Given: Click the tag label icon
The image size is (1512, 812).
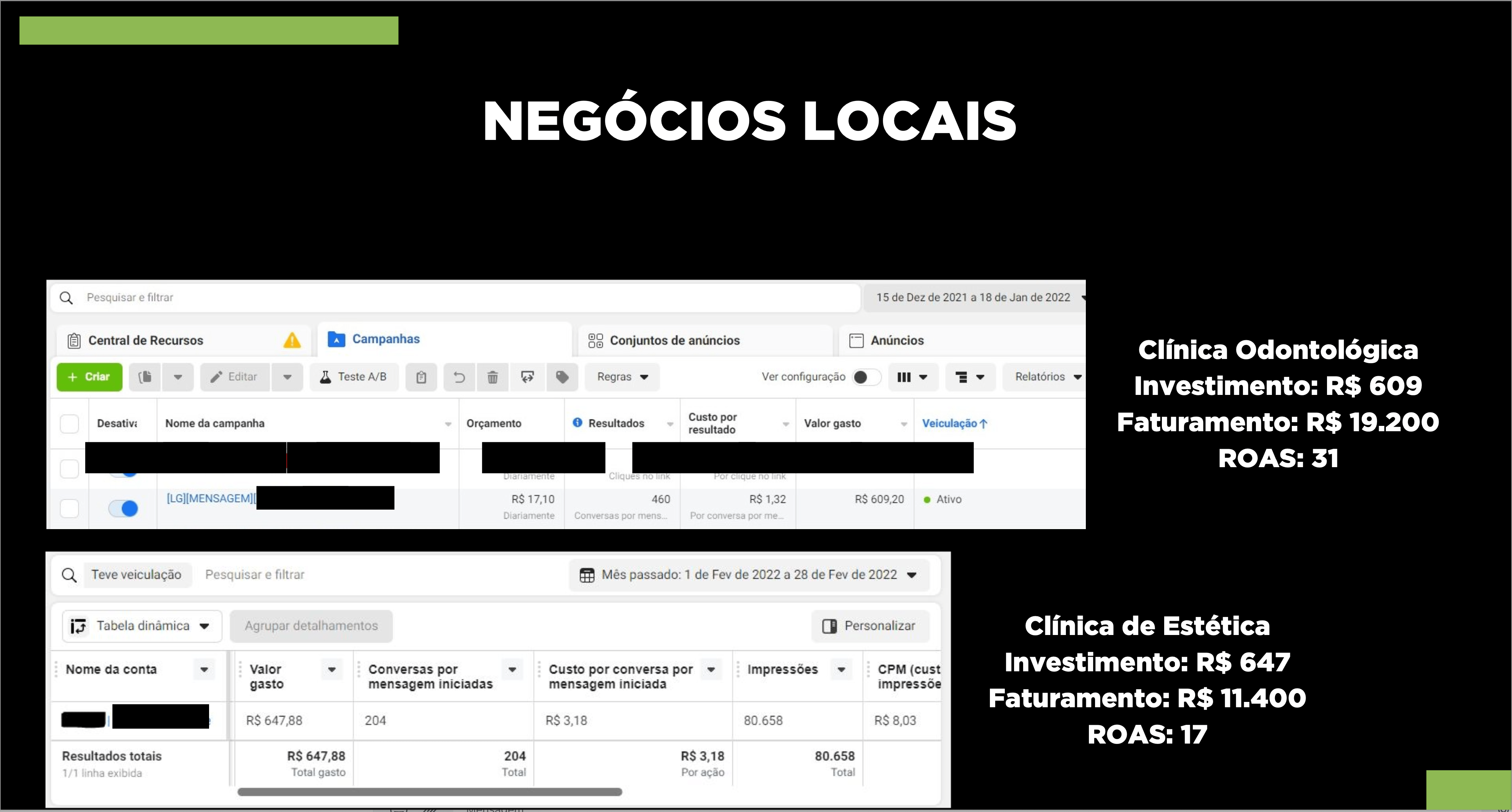Looking at the screenshot, I should pyautogui.click(x=562, y=377).
